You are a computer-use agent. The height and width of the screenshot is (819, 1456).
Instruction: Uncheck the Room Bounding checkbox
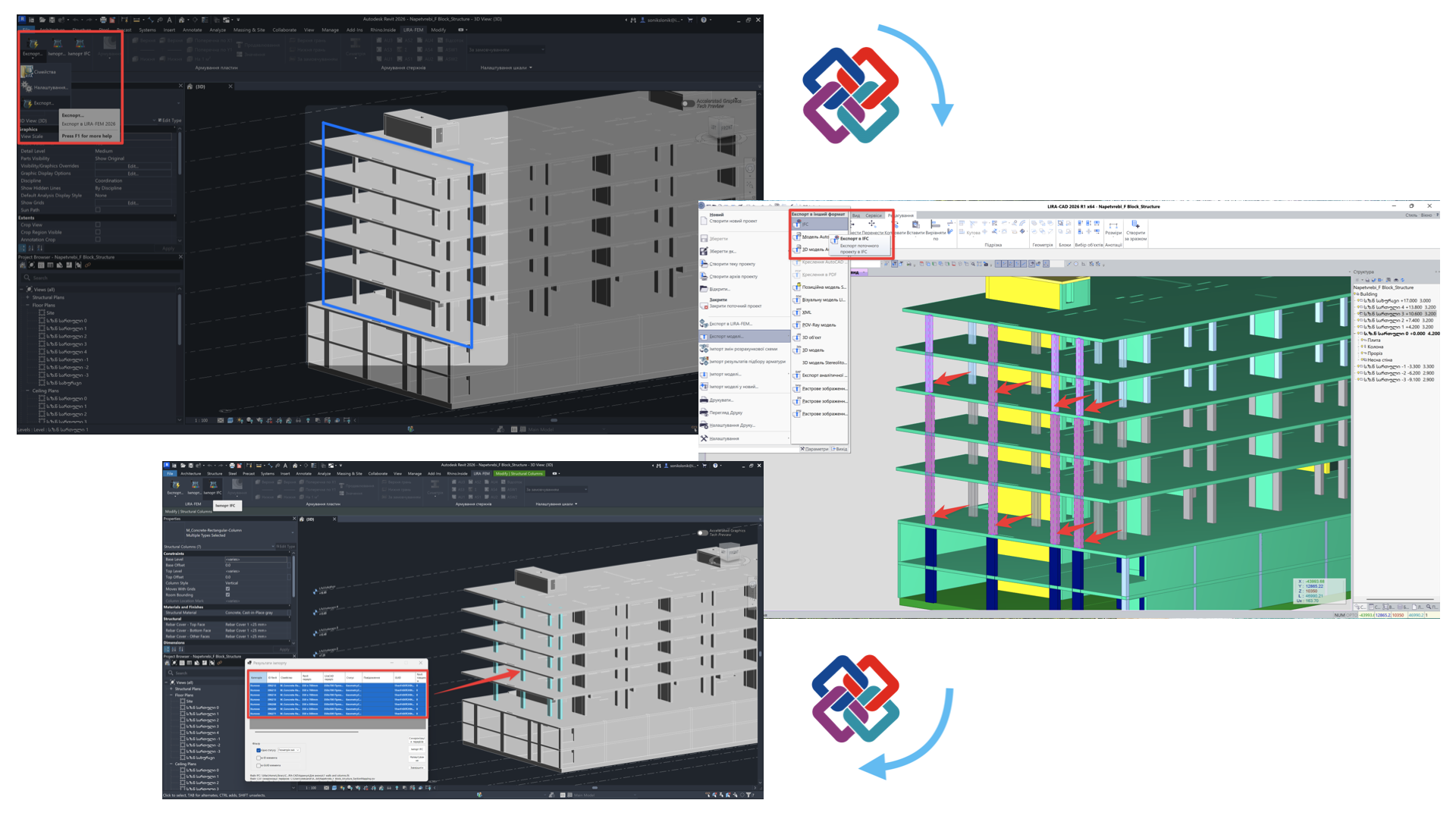pos(227,595)
